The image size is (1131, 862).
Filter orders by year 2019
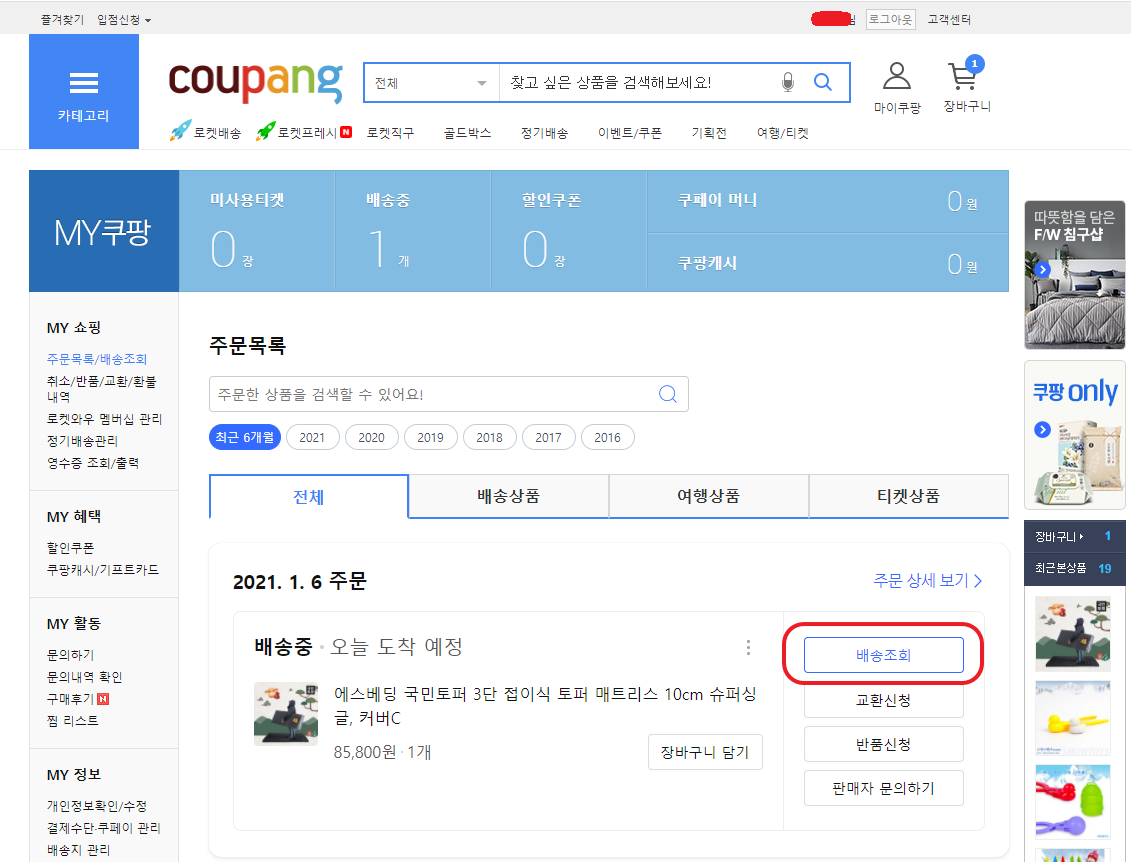(431, 437)
